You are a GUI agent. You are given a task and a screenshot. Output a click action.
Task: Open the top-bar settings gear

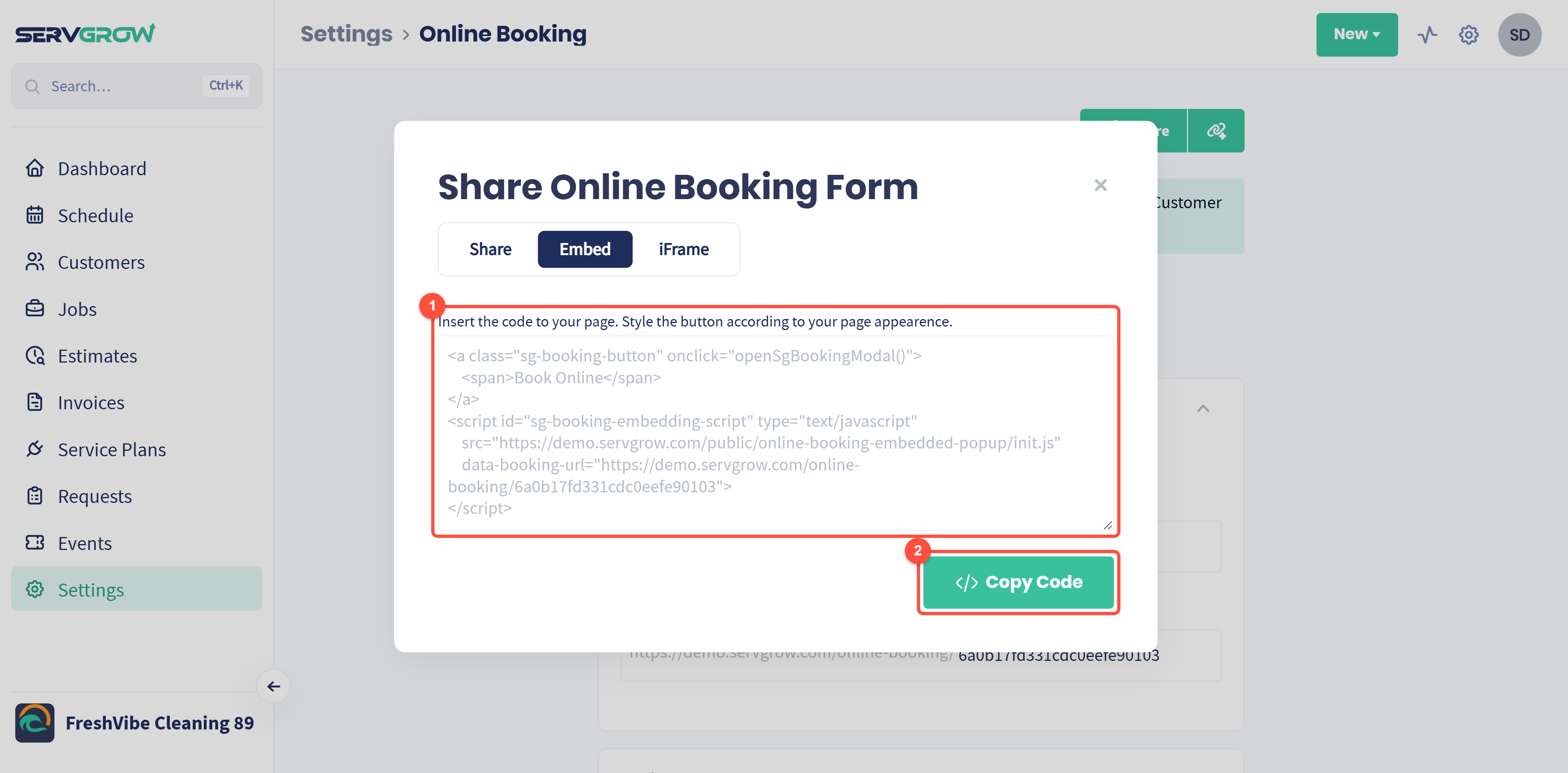1468,35
